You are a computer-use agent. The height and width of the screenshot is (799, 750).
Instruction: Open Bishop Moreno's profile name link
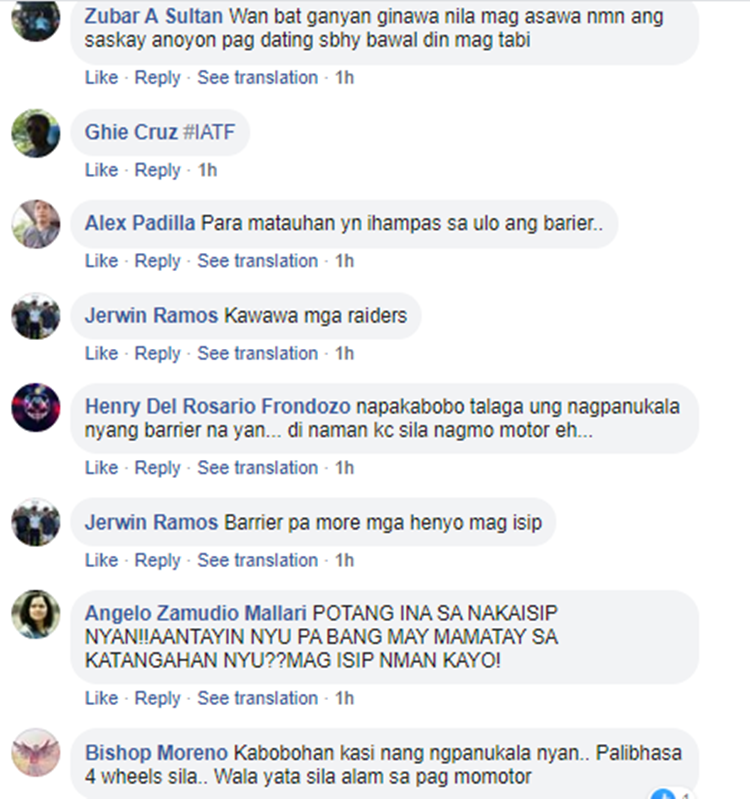(x=156, y=753)
